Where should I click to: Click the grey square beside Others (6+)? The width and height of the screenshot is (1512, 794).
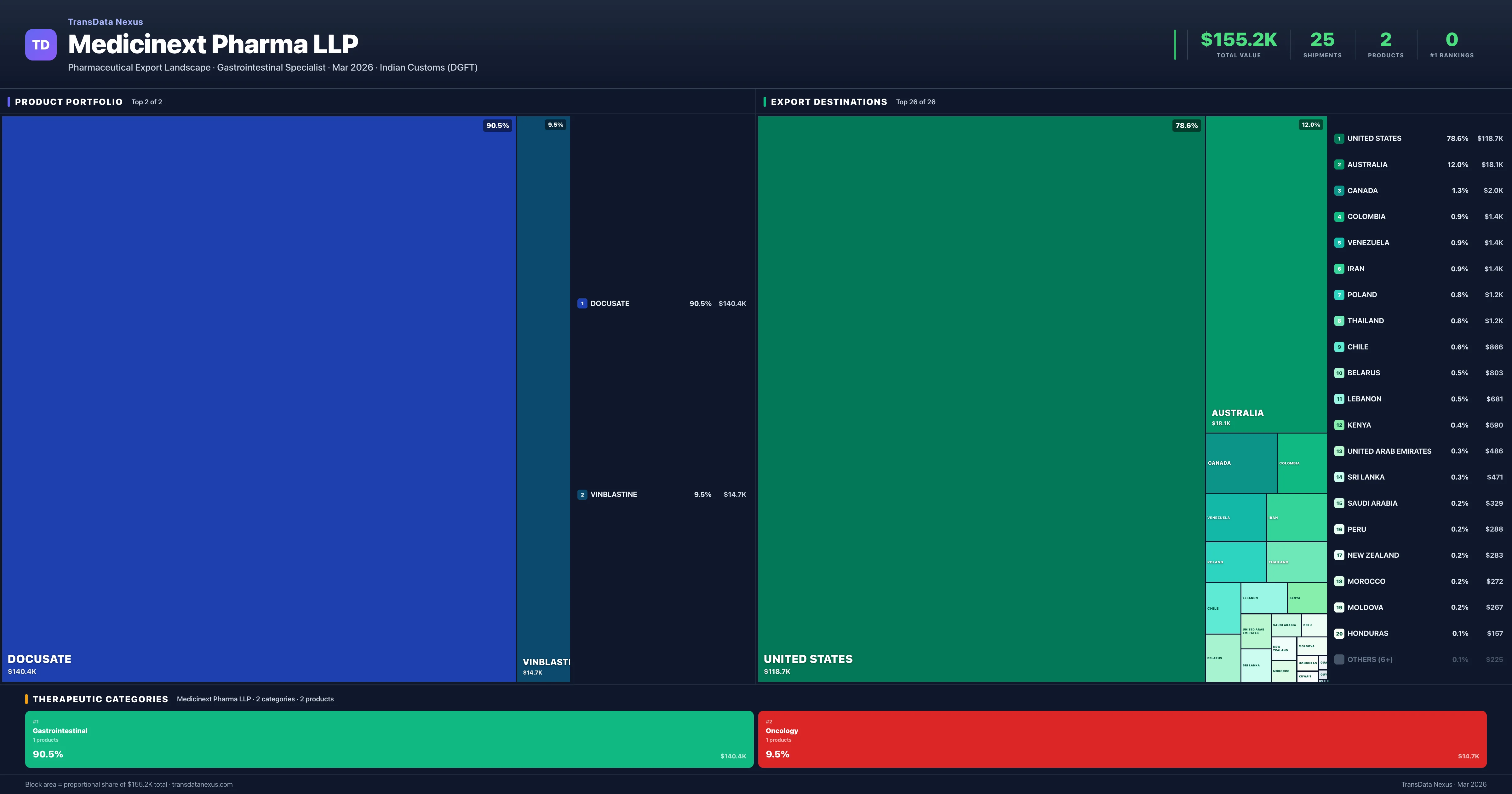(x=1339, y=659)
